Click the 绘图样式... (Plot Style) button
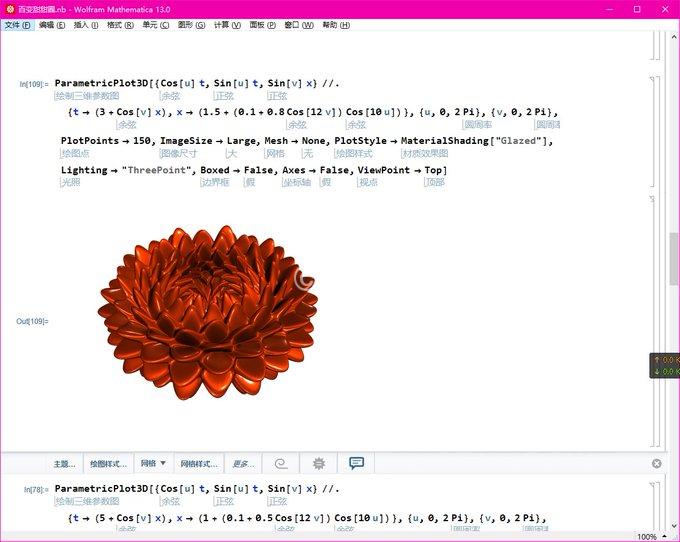This screenshot has height=542, width=680. (108, 464)
